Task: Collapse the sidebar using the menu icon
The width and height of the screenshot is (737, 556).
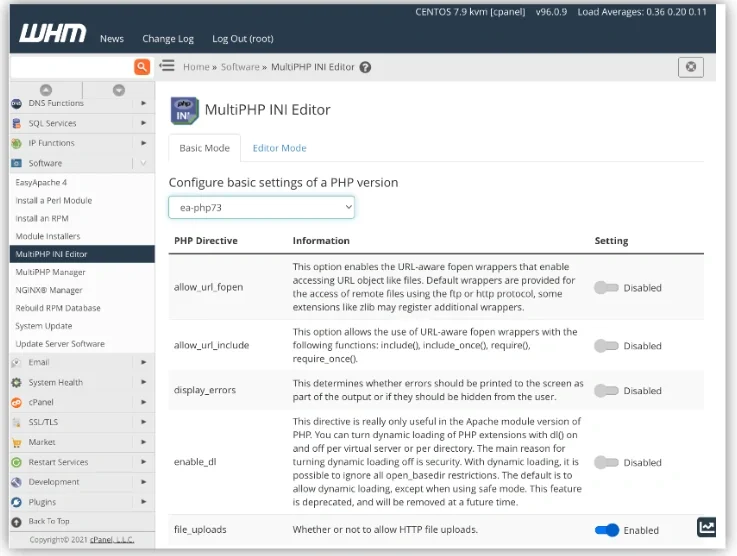Action: point(167,66)
